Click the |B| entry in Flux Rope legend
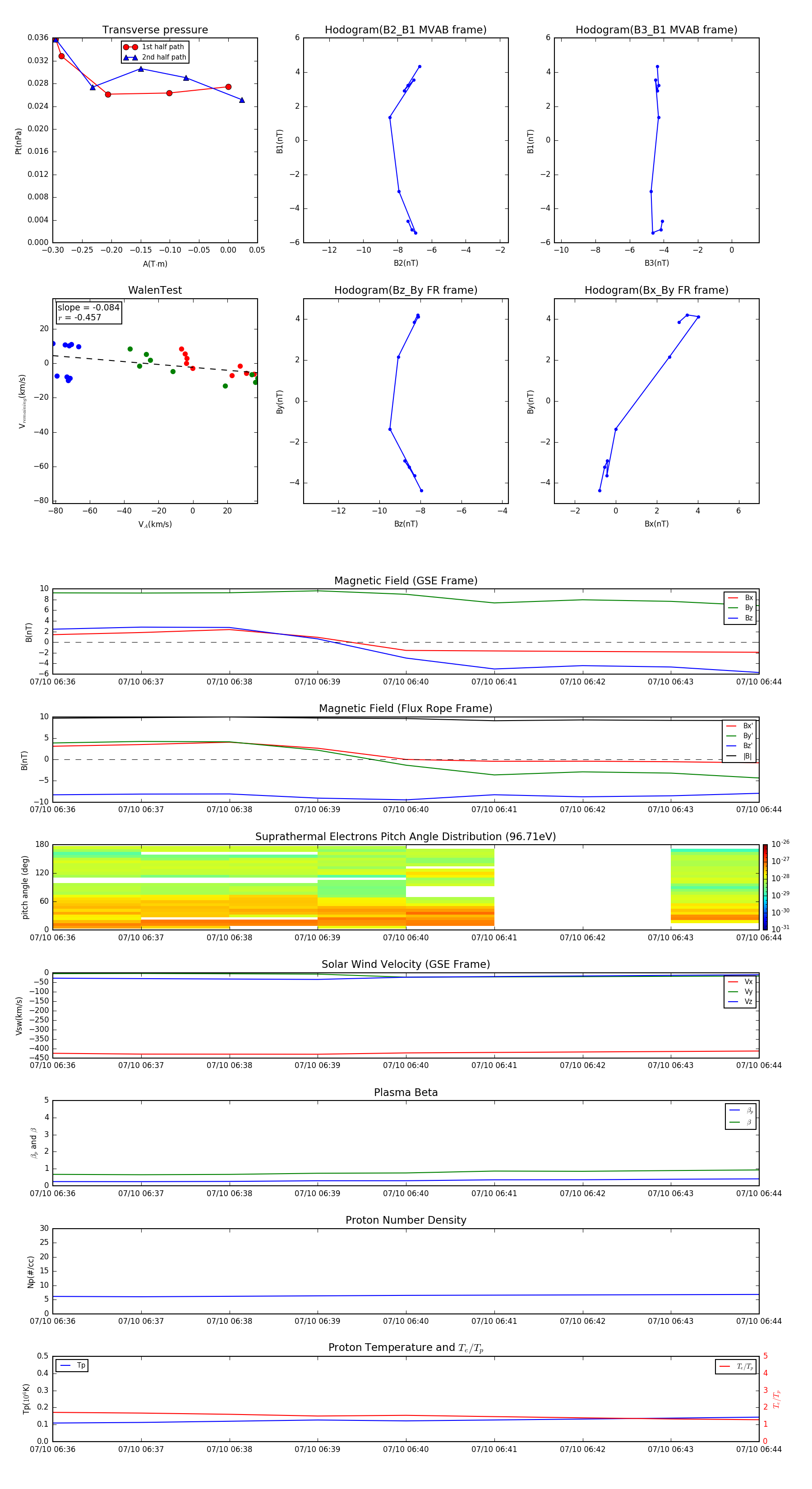The height and width of the screenshot is (1489, 812). [x=739, y=756]
